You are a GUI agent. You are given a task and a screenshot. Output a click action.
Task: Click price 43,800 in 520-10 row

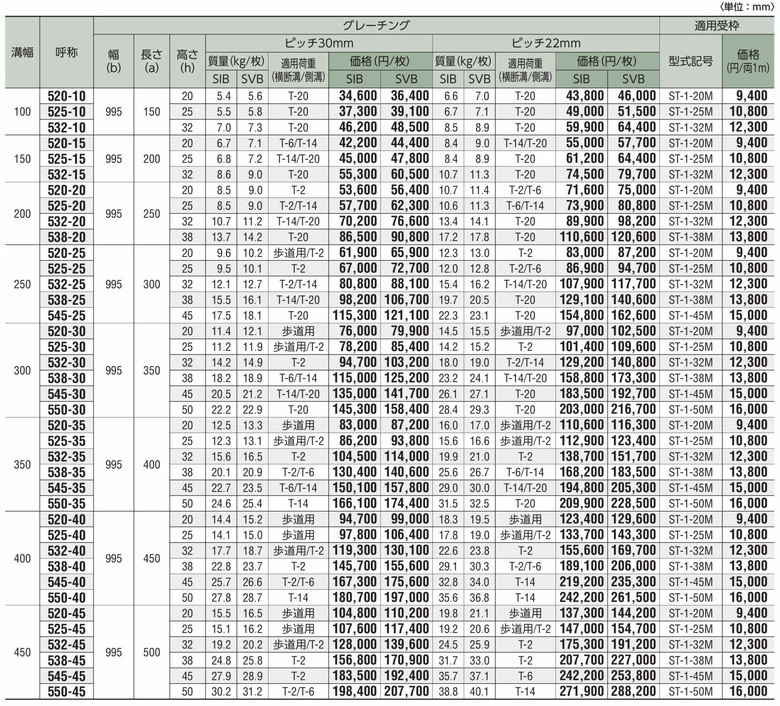(585, 96)
